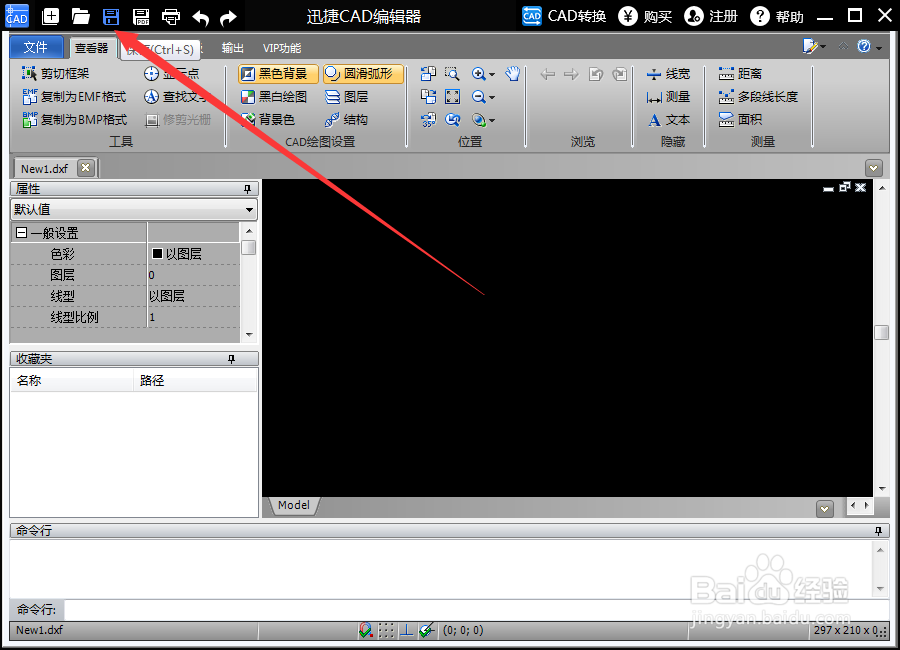This screenshot has width=900, height=650.
Task: Select the Model layout tab
Action: 294,505
